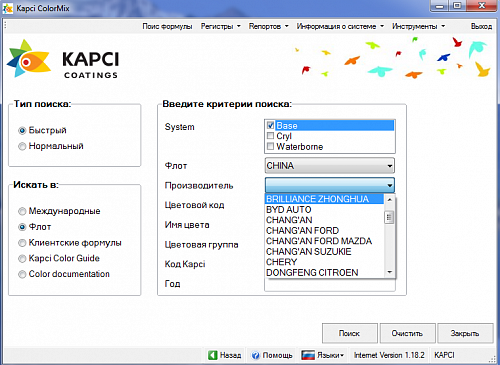The width and height of the screenshot is (500, 365).
Task: Choose the Клиентские формулы radio option
Action: pyautogui.click(x=22, y=243)
